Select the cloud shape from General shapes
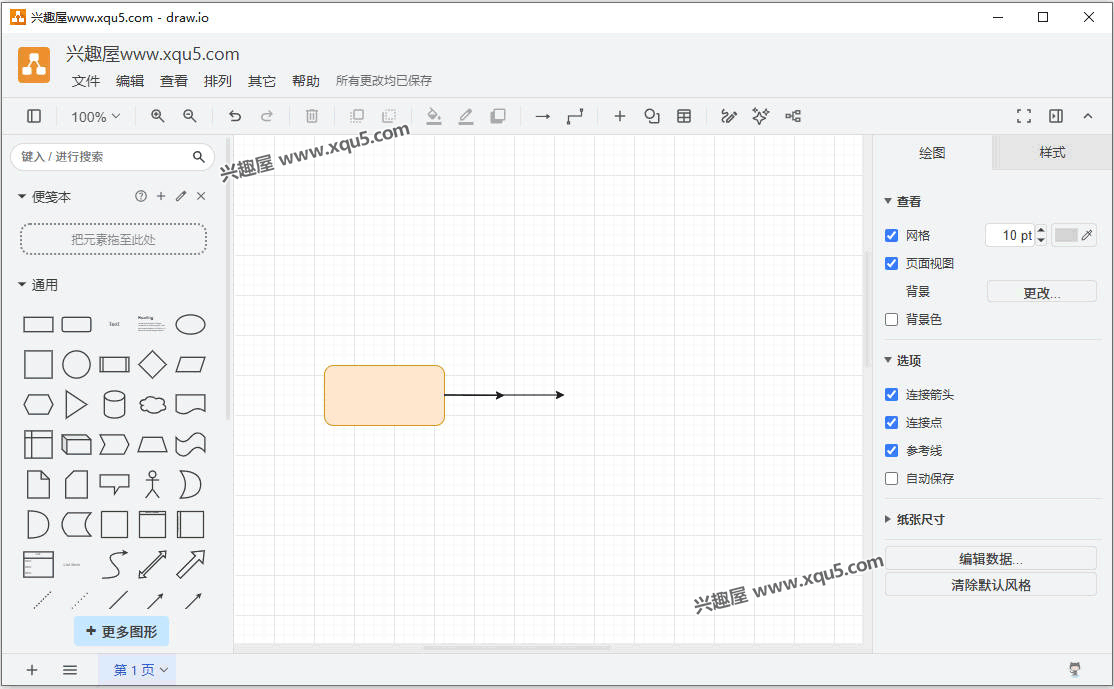The width and height of the screenshot is (1114, 689). coord(152,405)
